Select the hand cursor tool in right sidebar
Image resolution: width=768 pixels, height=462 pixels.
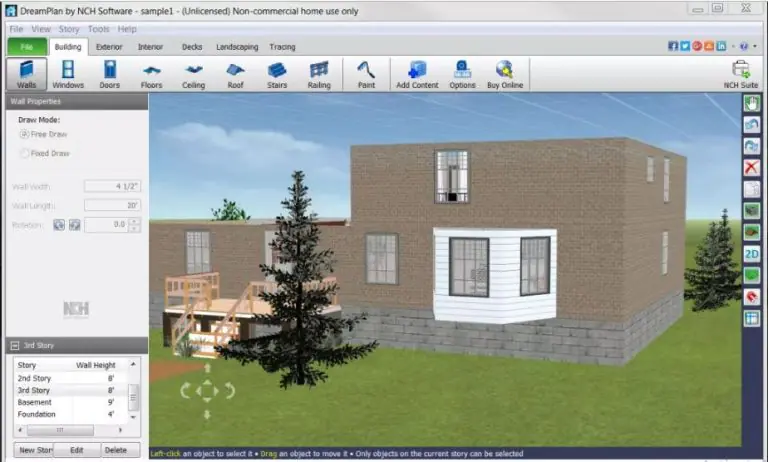point(751,103)
